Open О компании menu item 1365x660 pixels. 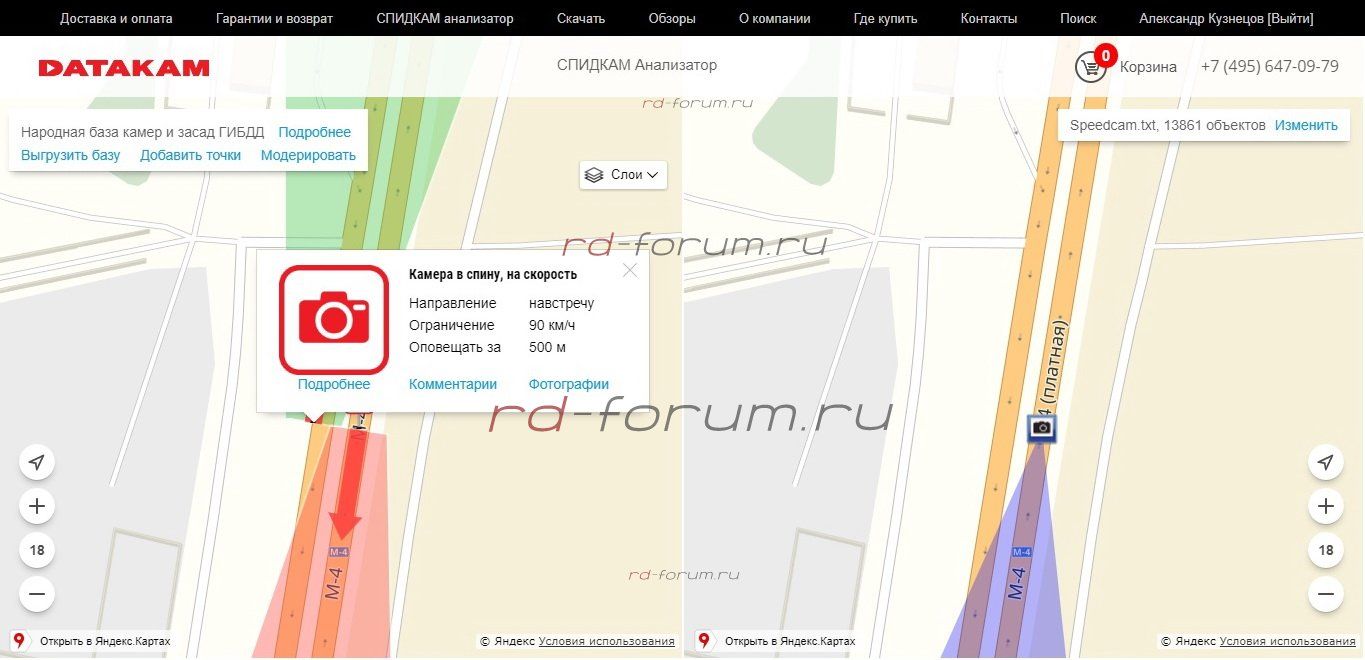[x=775, y=18]
